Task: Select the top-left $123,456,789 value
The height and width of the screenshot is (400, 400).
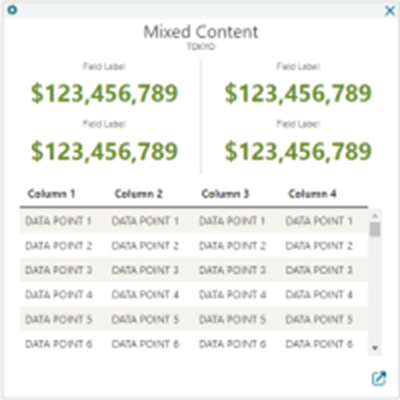Action: tap(104, 93)
